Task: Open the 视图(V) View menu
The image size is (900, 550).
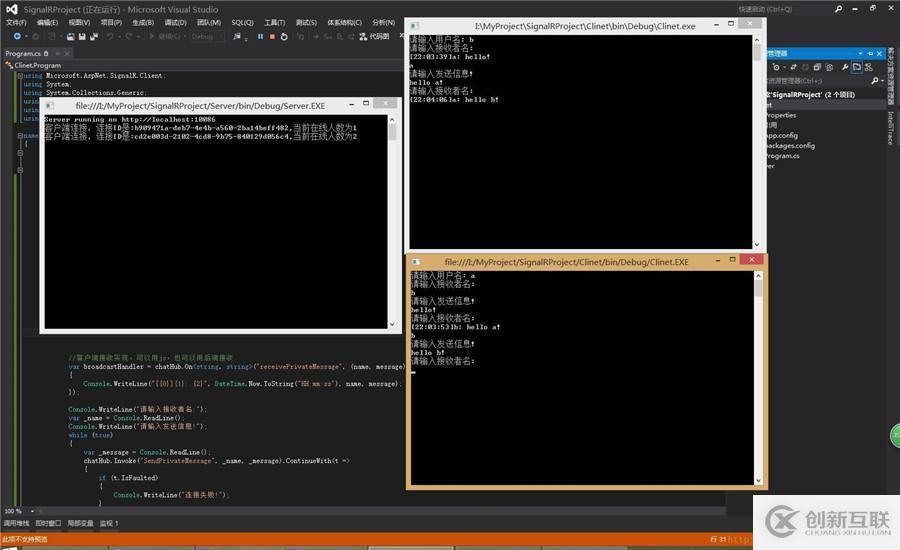Action: [x=79, y=22]
